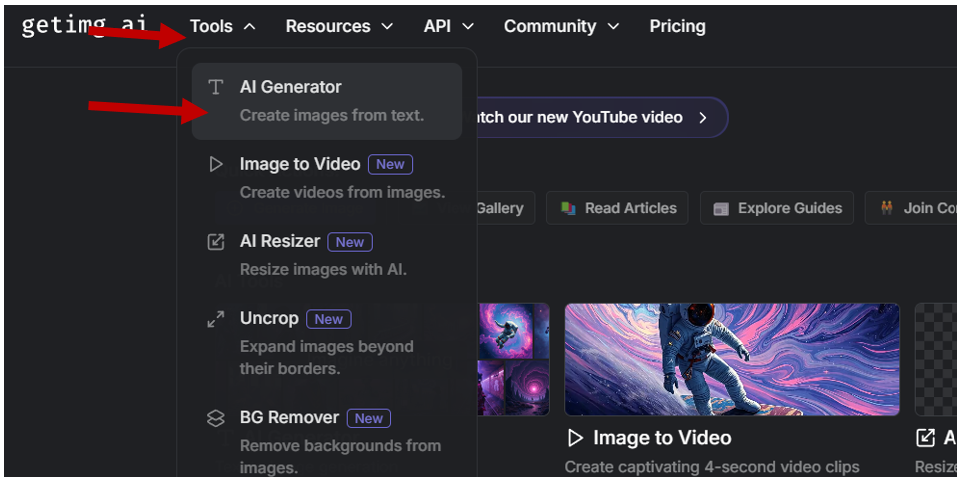
Task: Click 'Create captivating 4-second video clips' text
Action: 712,467
